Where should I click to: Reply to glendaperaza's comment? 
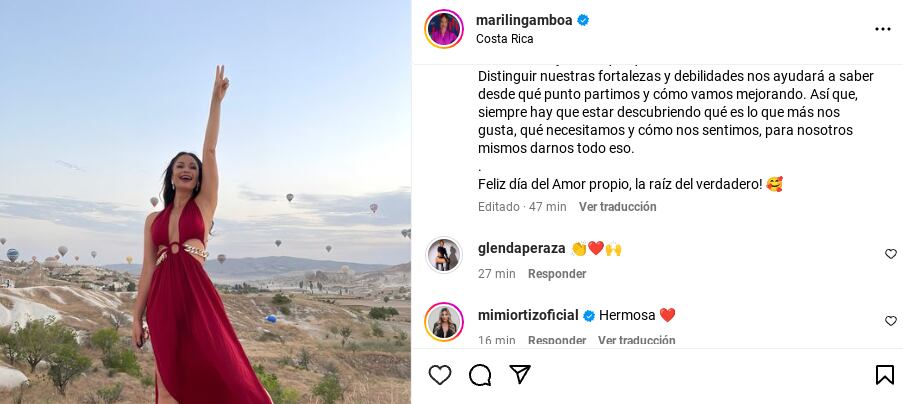(557, 274)
